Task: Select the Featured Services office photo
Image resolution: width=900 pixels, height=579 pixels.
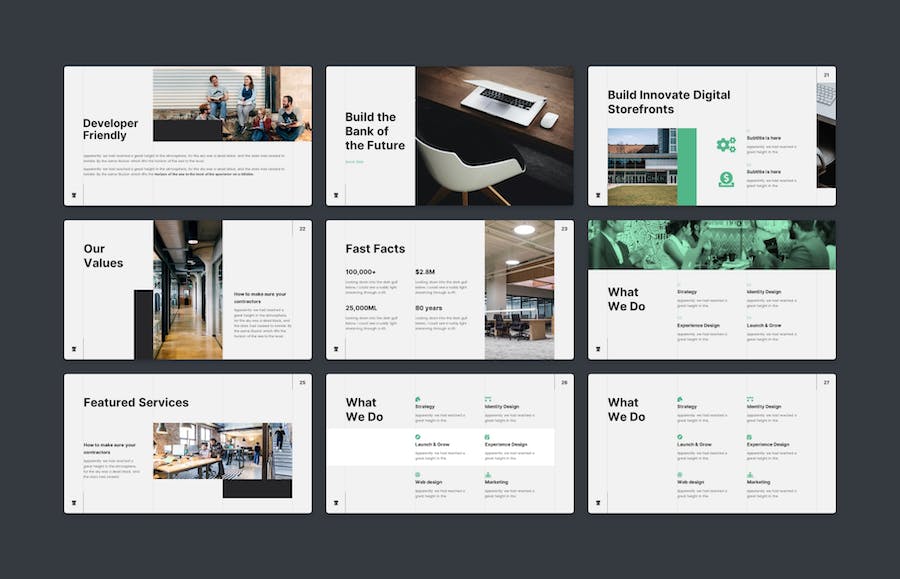Action: click(222, 450)
